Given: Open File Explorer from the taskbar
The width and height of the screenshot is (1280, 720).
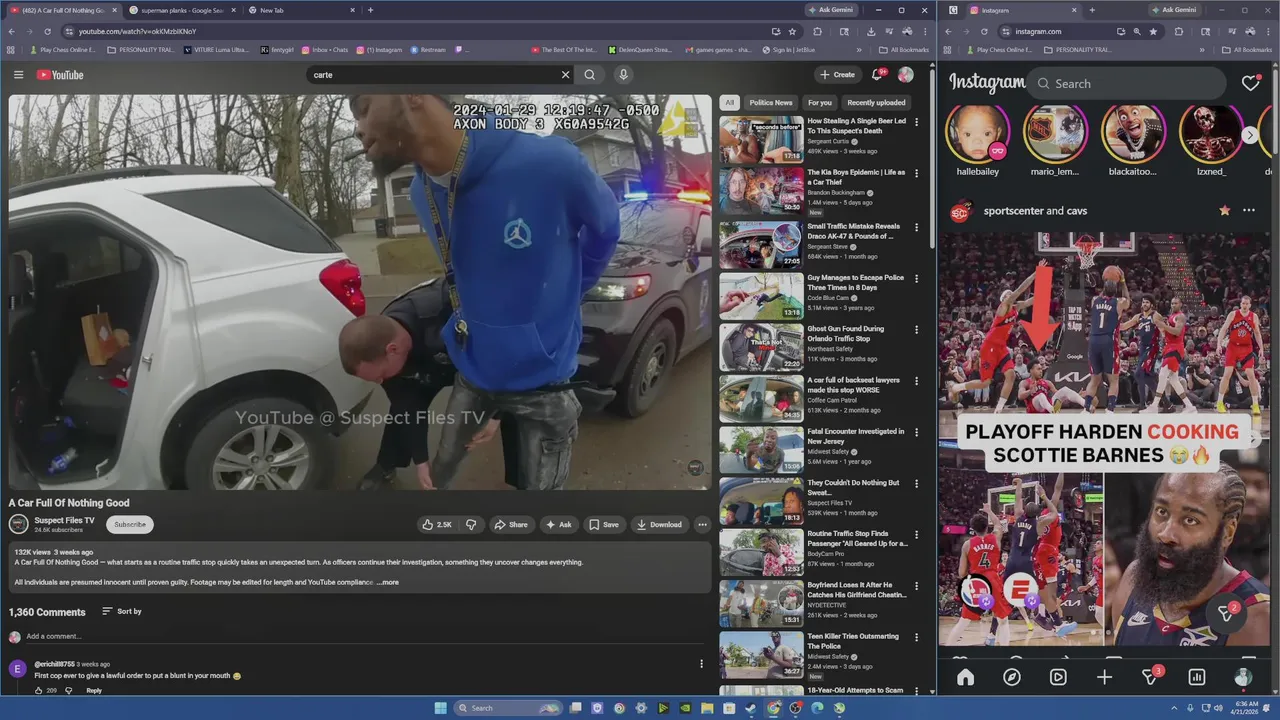Looking at the screenshot, I should (707, 708).
